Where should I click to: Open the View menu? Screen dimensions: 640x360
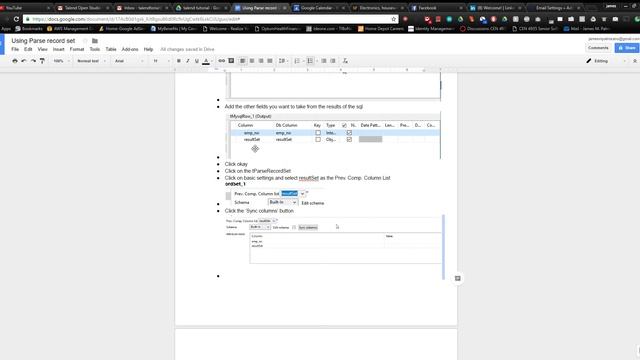pyautogui.click(x=42, y=49)
